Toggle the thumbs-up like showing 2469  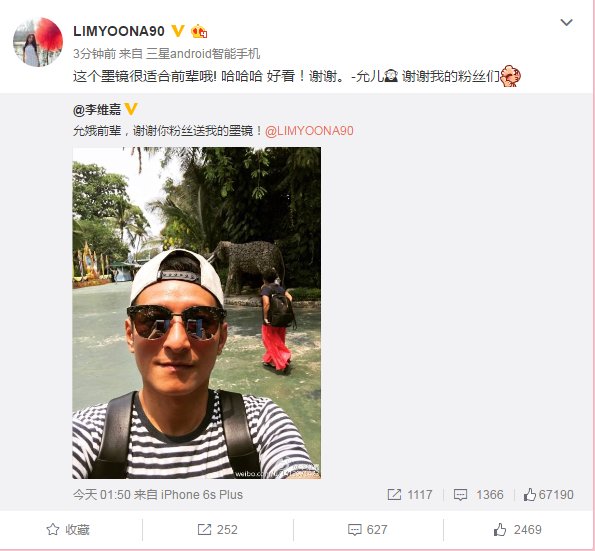518,529
